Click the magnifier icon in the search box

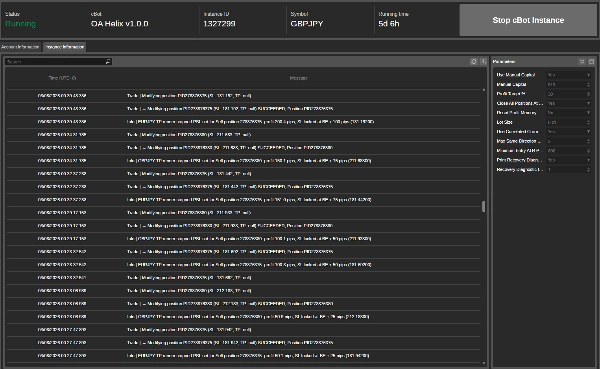108,62
